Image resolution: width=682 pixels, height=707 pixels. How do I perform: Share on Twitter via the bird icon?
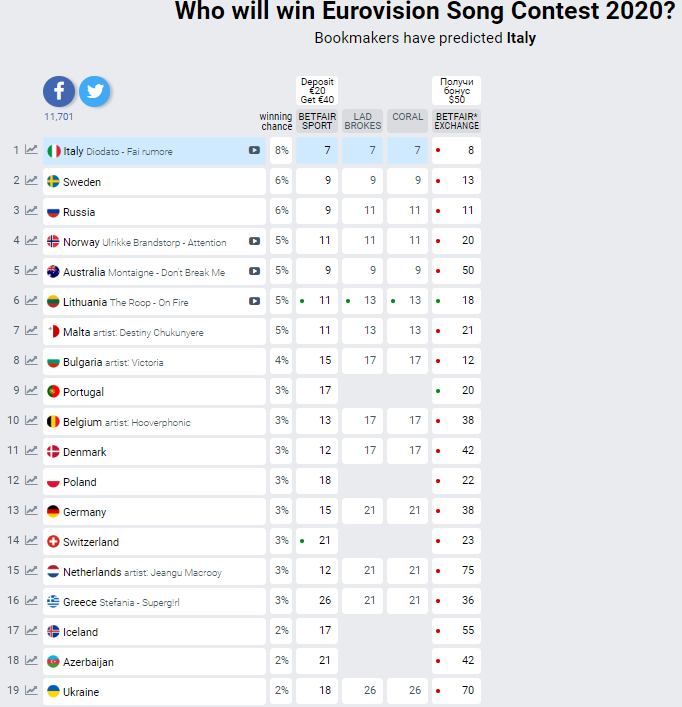point(95,92)
